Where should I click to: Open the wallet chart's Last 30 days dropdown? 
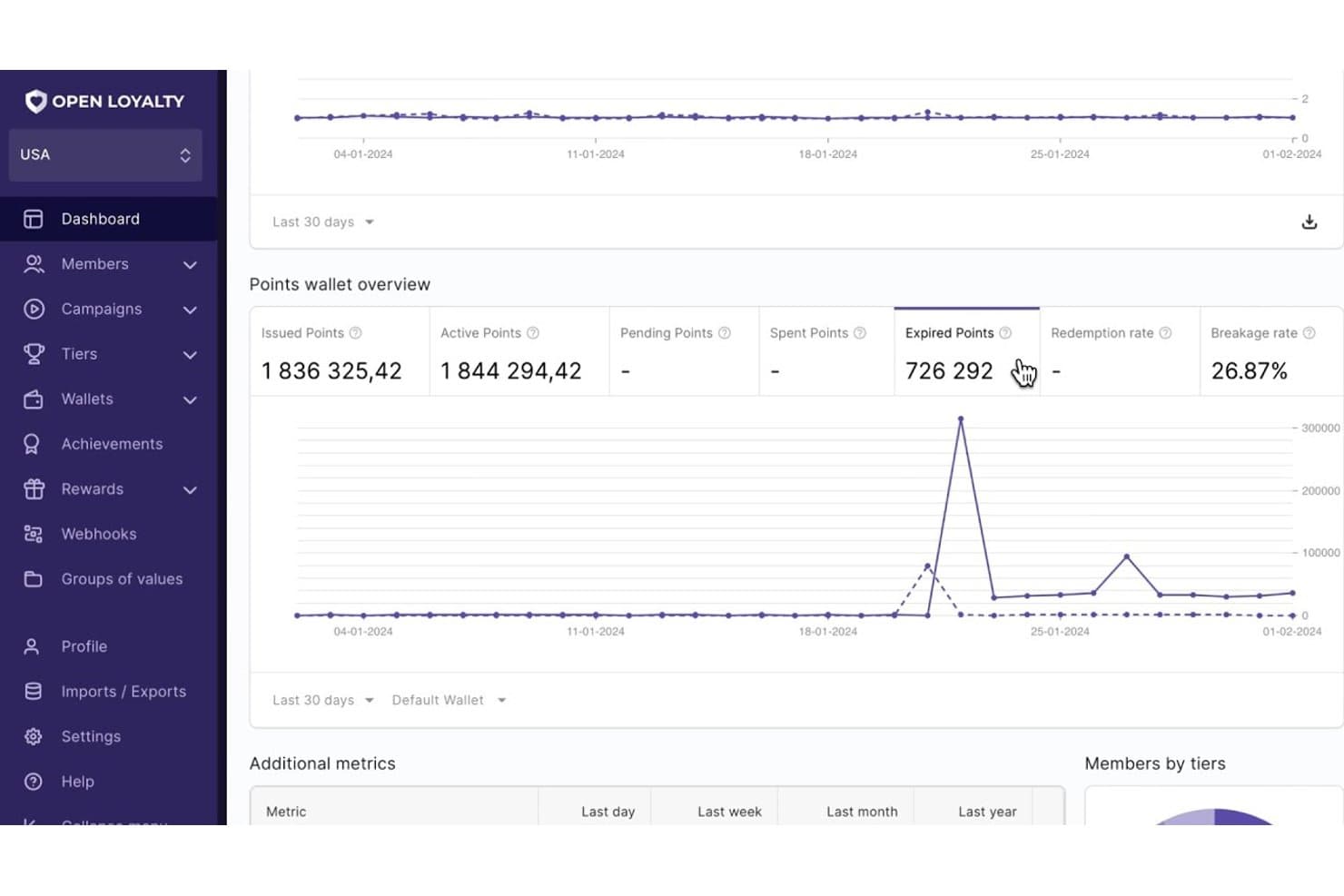(x=323, y=700)
